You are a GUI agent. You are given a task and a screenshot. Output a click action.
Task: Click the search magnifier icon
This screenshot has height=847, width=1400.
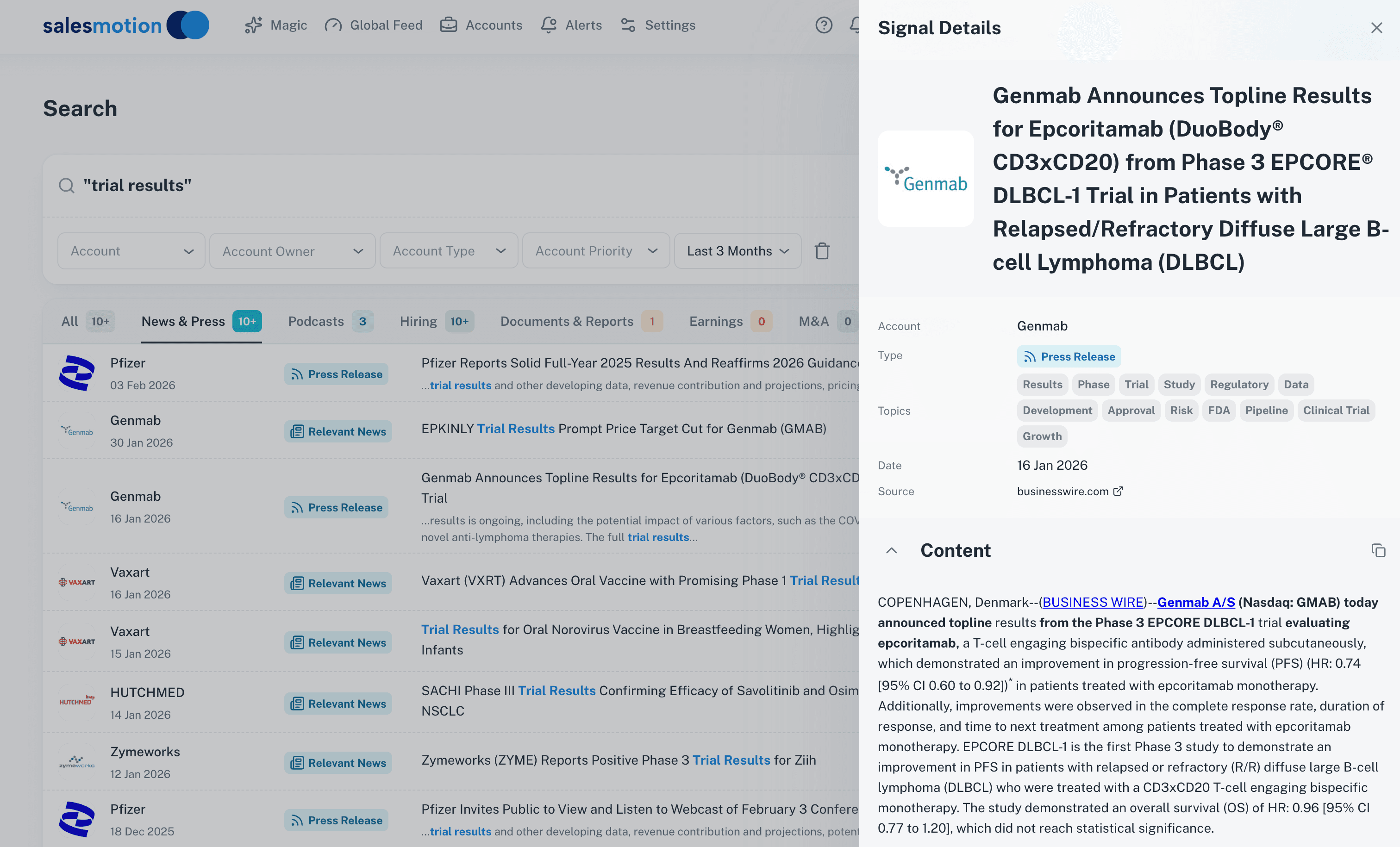pos(67,186)
